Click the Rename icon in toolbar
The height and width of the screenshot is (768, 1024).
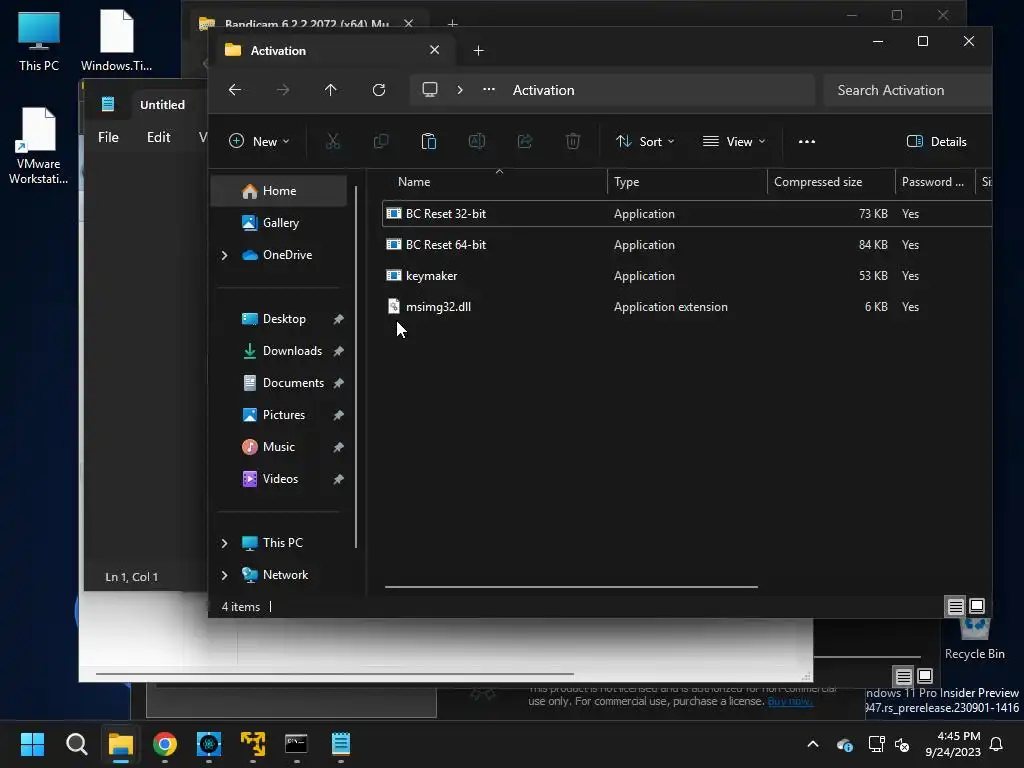(x=477, y=141)
